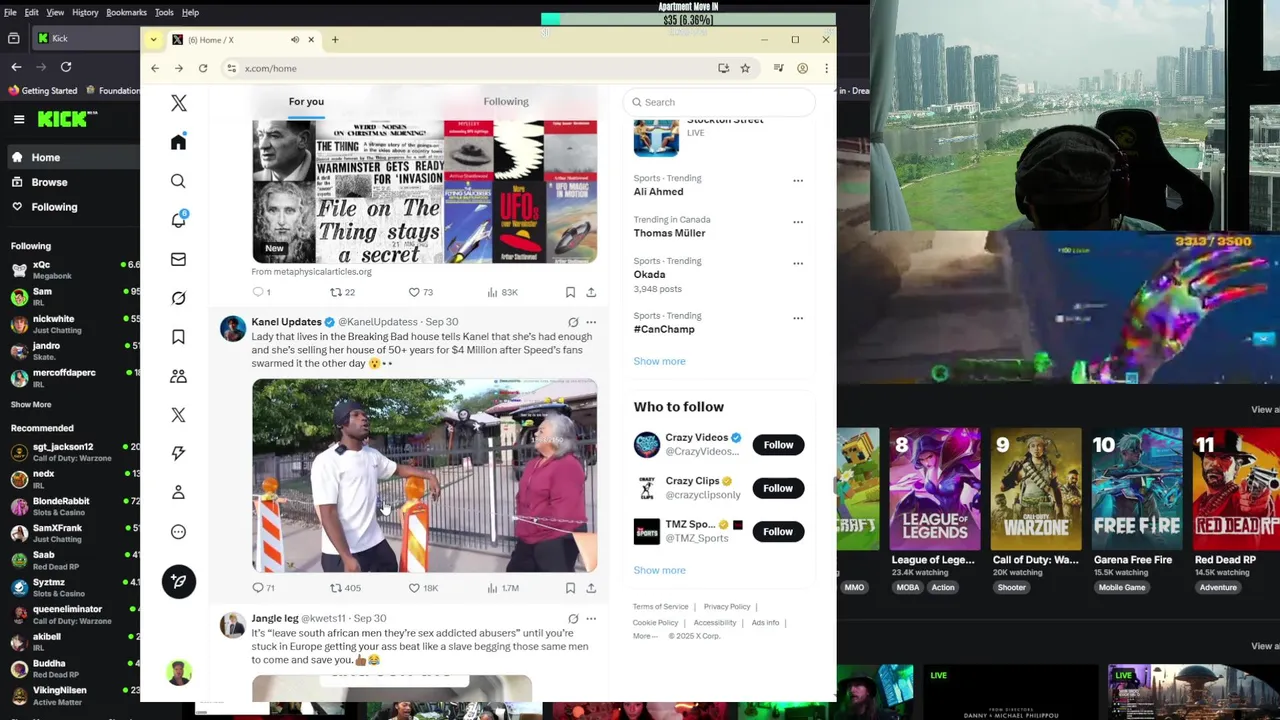Follow Crazy Videos

click(778, 445)
